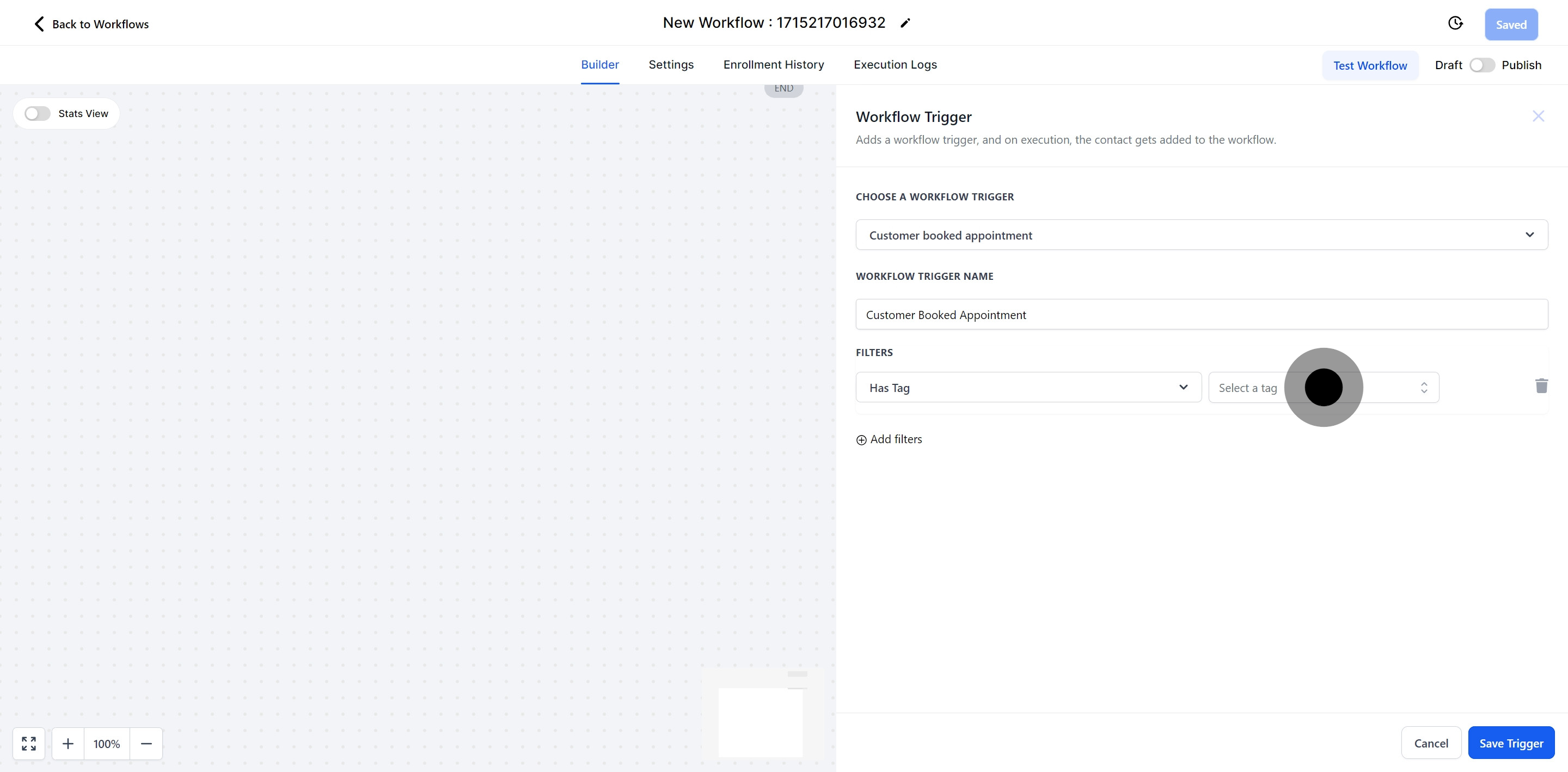Click the back arrow to Workflows
This screenshot has width=1568, height=772.
point(39,24)
